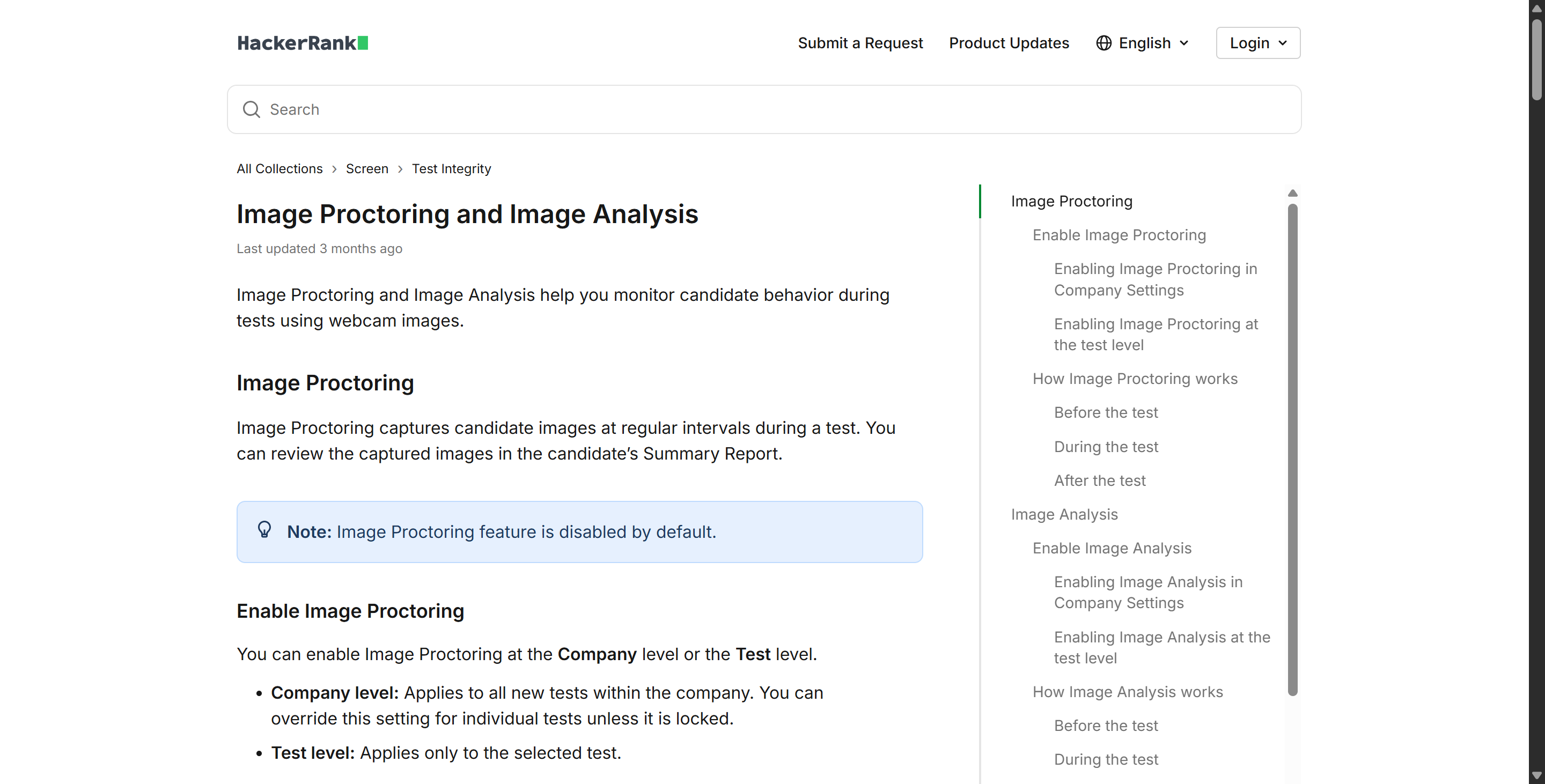Jump to How Image Analysis works
The width and height of the screenshot is (1545, 784).
click(1128, 692)
